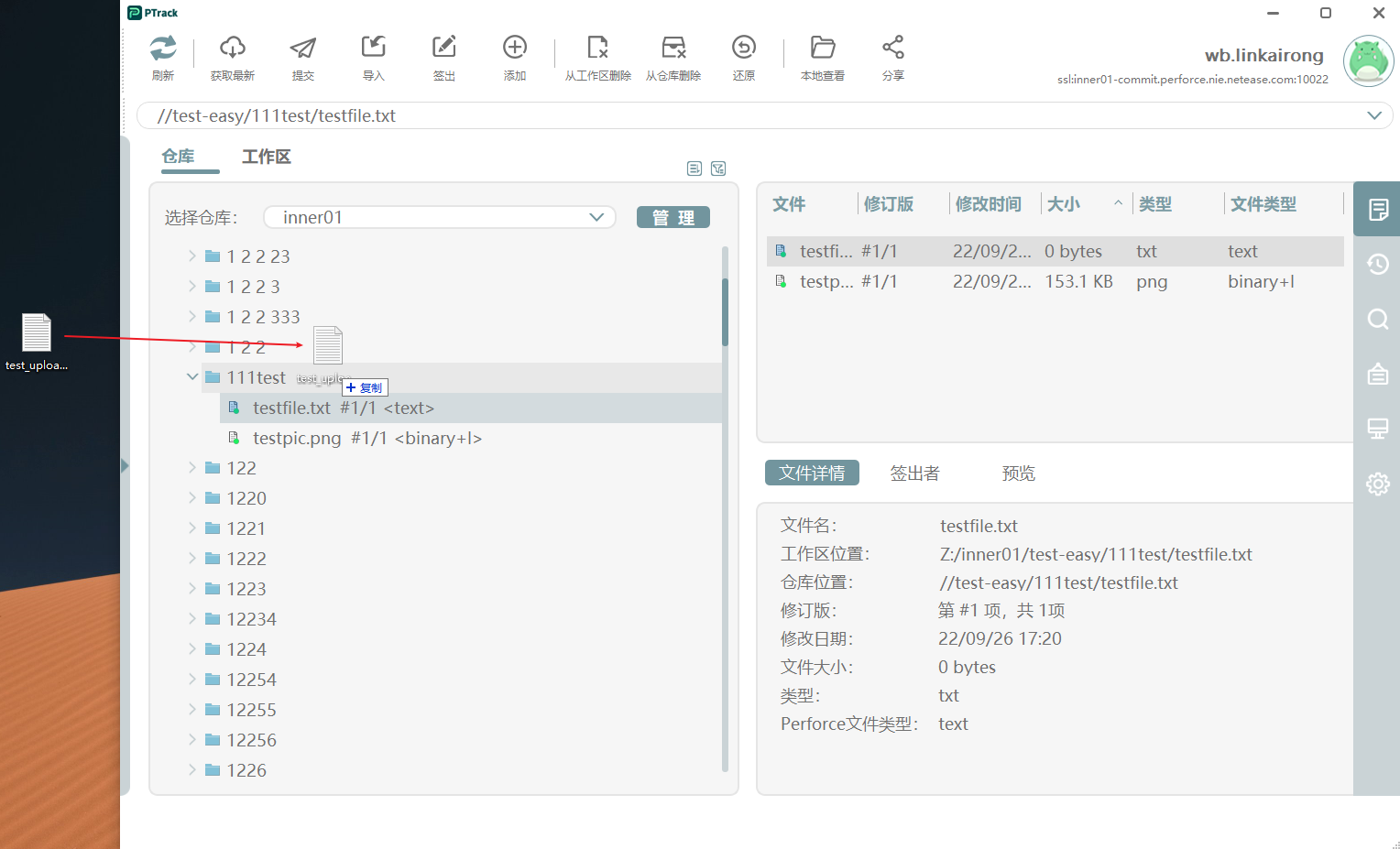Screen dimensions: 1400x849
Task: Click the 管理 button
Action: point(673,217)
